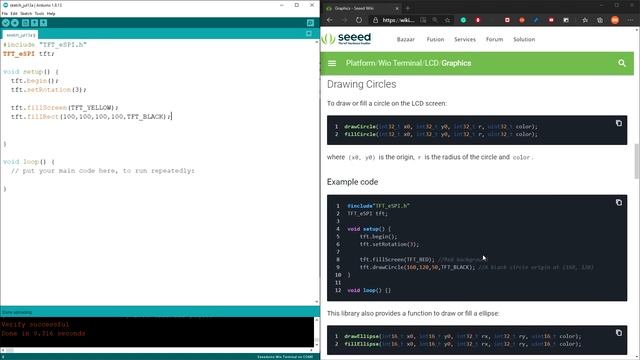Click the red microphone extension icon
The width and height of the screenshot is (640, 360).
pos(478,20)
